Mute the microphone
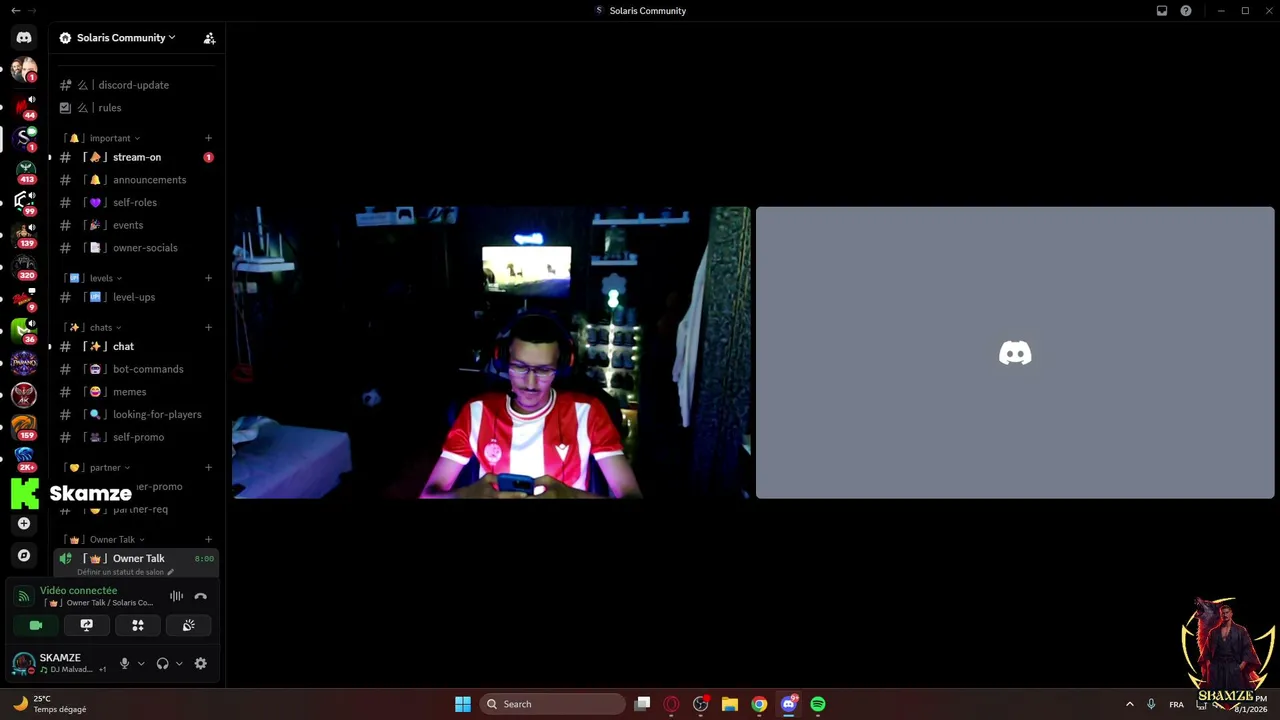Image resolution: width=1280 pixels, height=720 pixels. click(124, 663)
